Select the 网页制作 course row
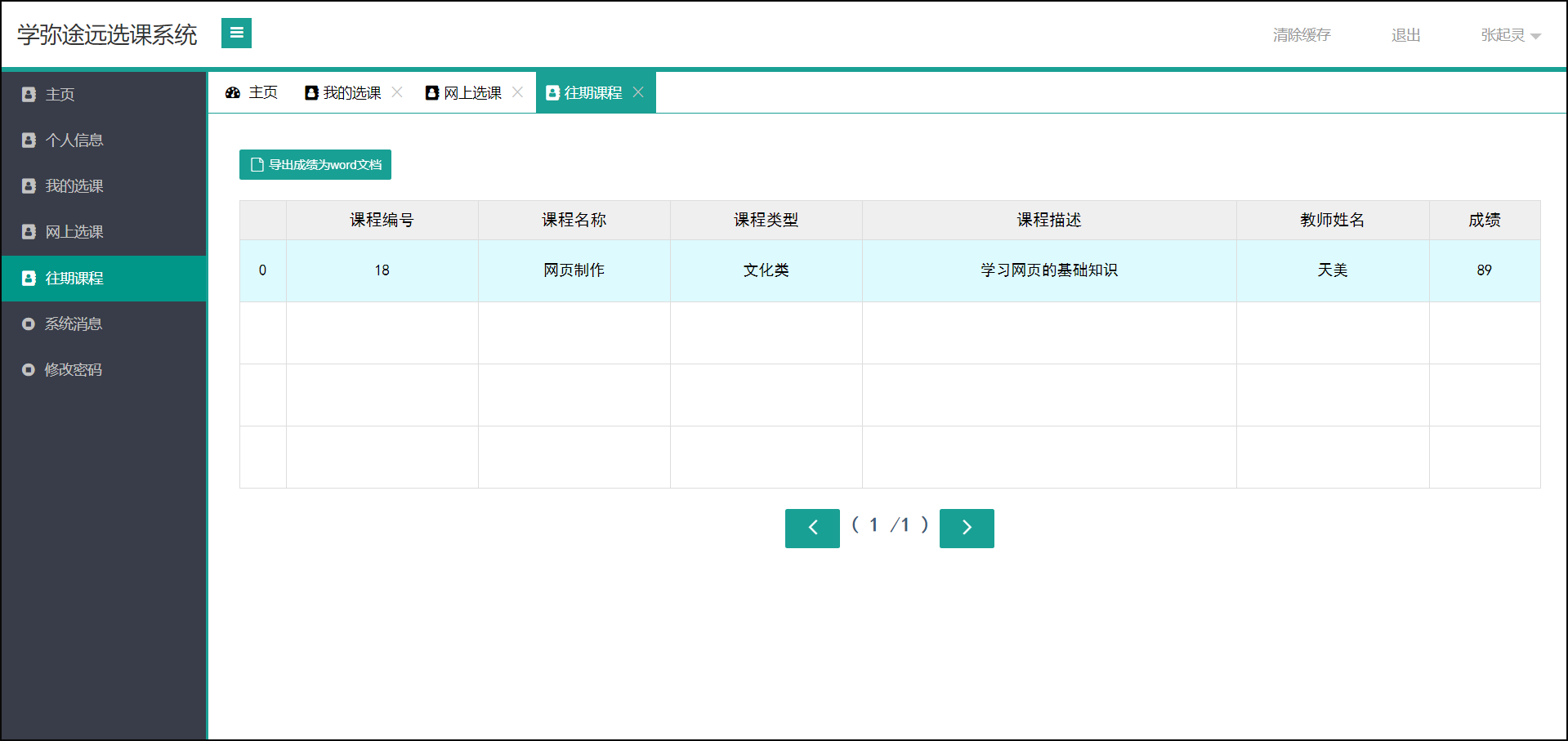The image size is (1568, 741). click(x=573, y=270)
